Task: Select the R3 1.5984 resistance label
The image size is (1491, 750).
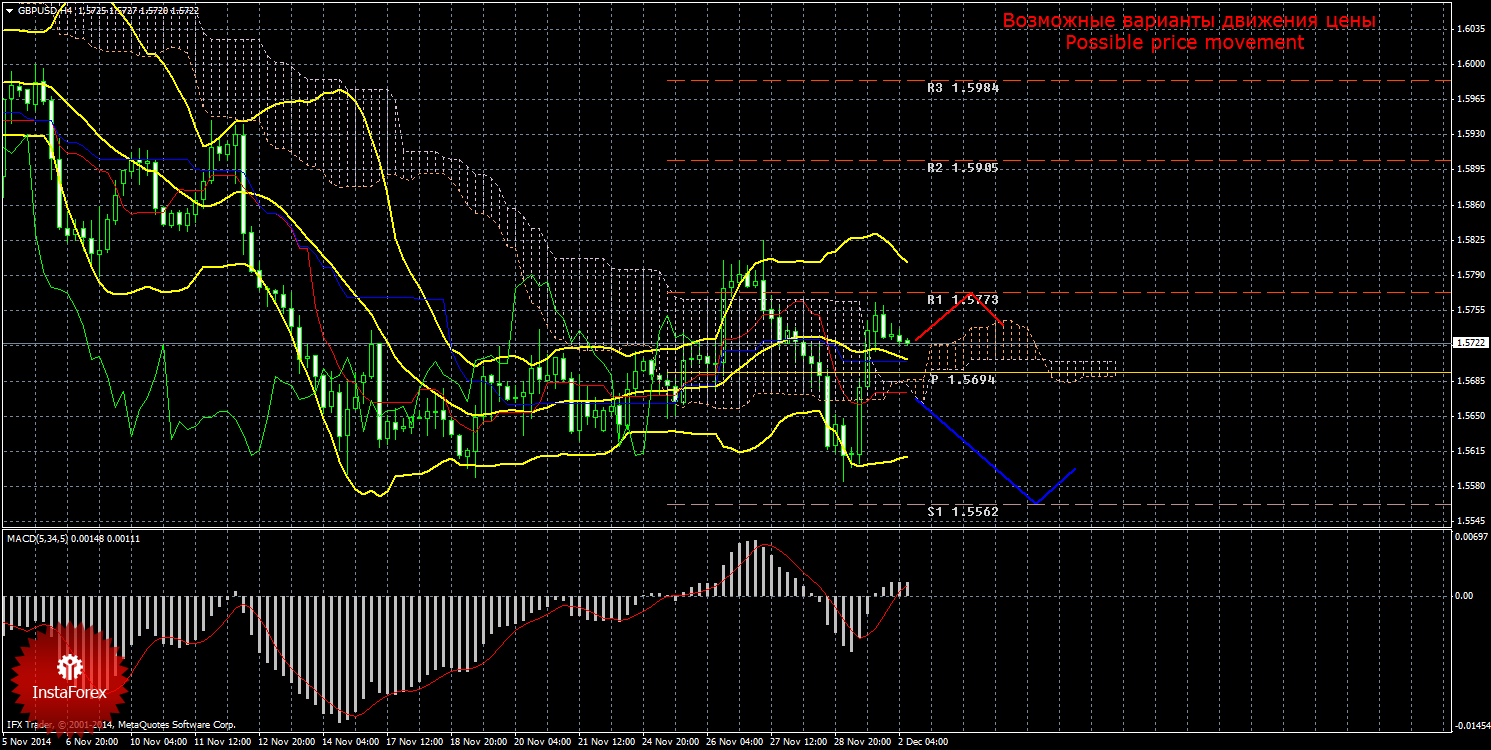Action: click(x=963, y=88)
